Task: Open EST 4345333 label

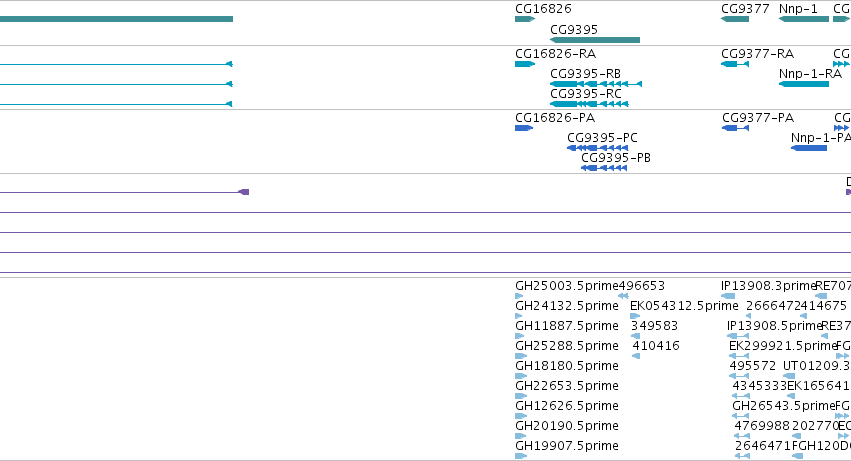Action: tap(759, 386)
